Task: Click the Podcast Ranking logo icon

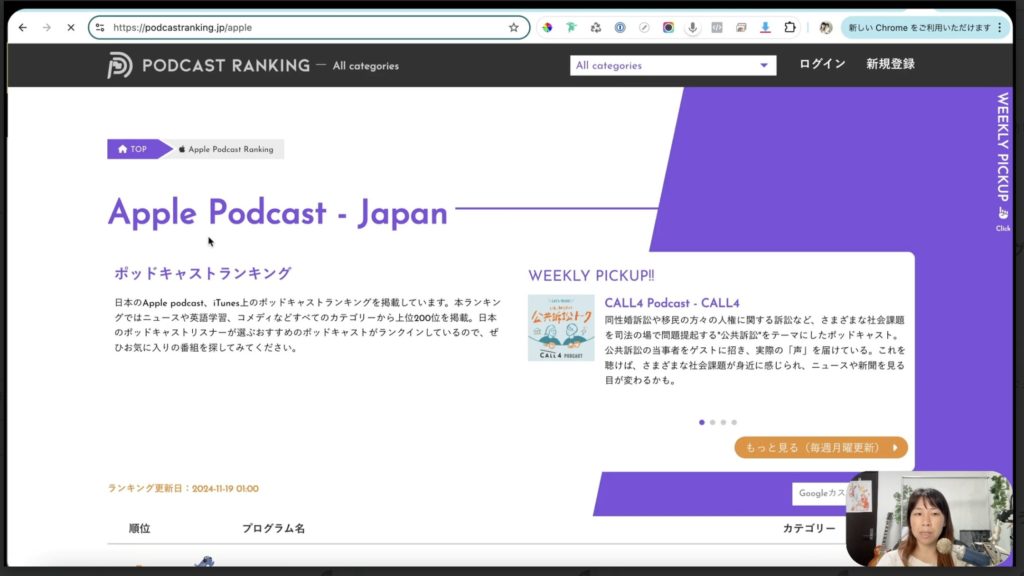Action: click(x=120, y=65)
